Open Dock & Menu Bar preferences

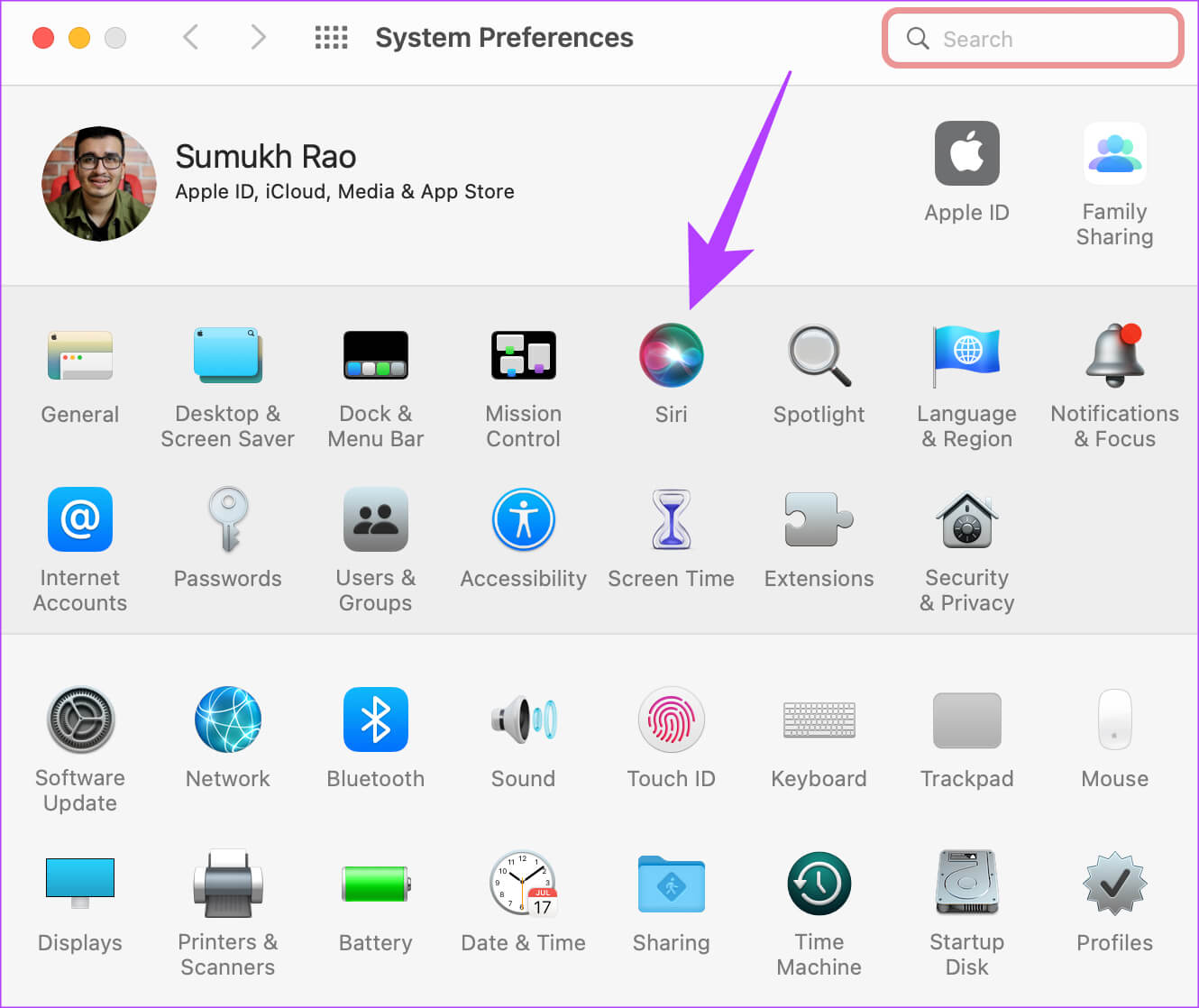point(376,355)
